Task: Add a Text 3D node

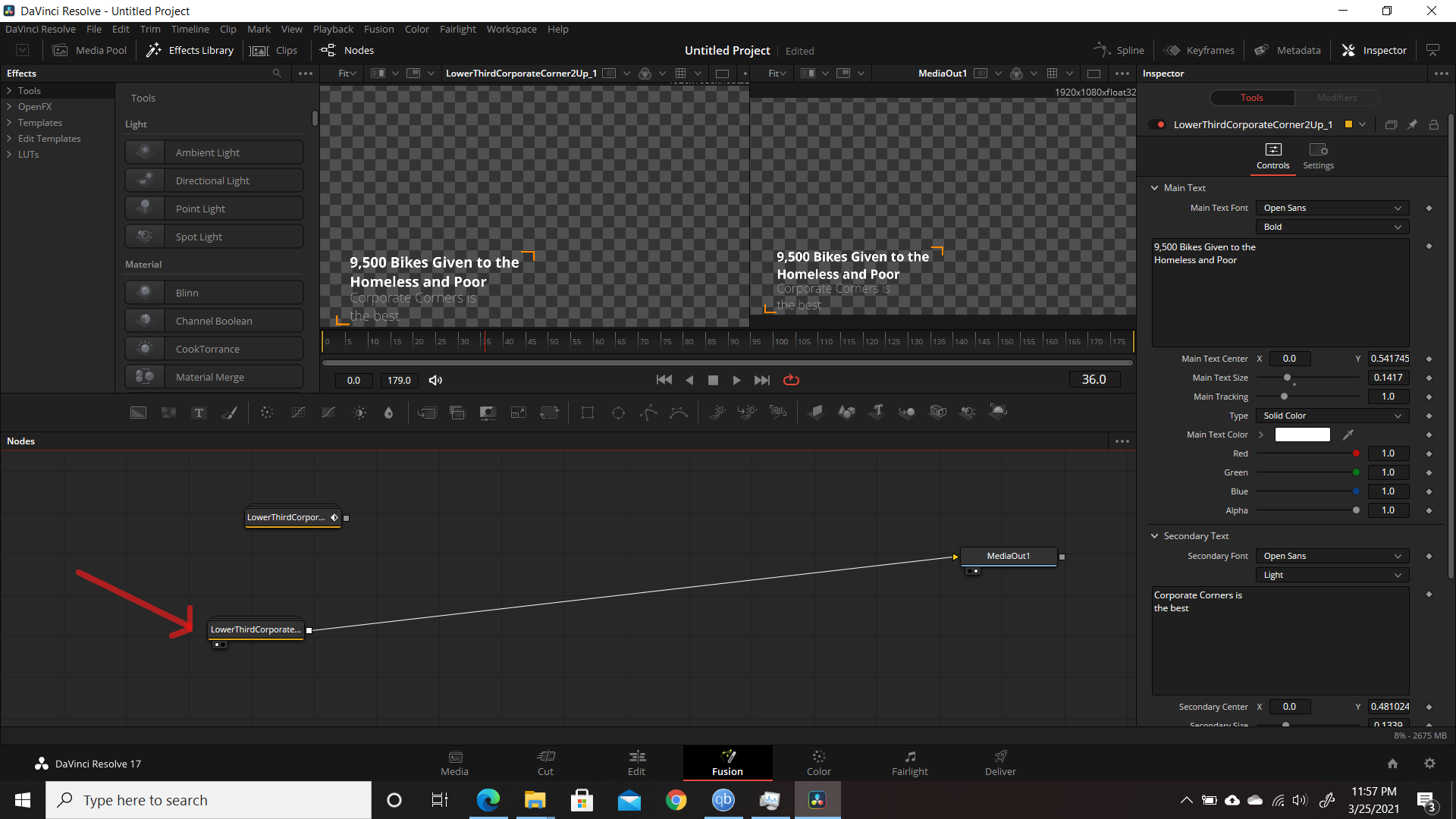Action: [877, 412]
